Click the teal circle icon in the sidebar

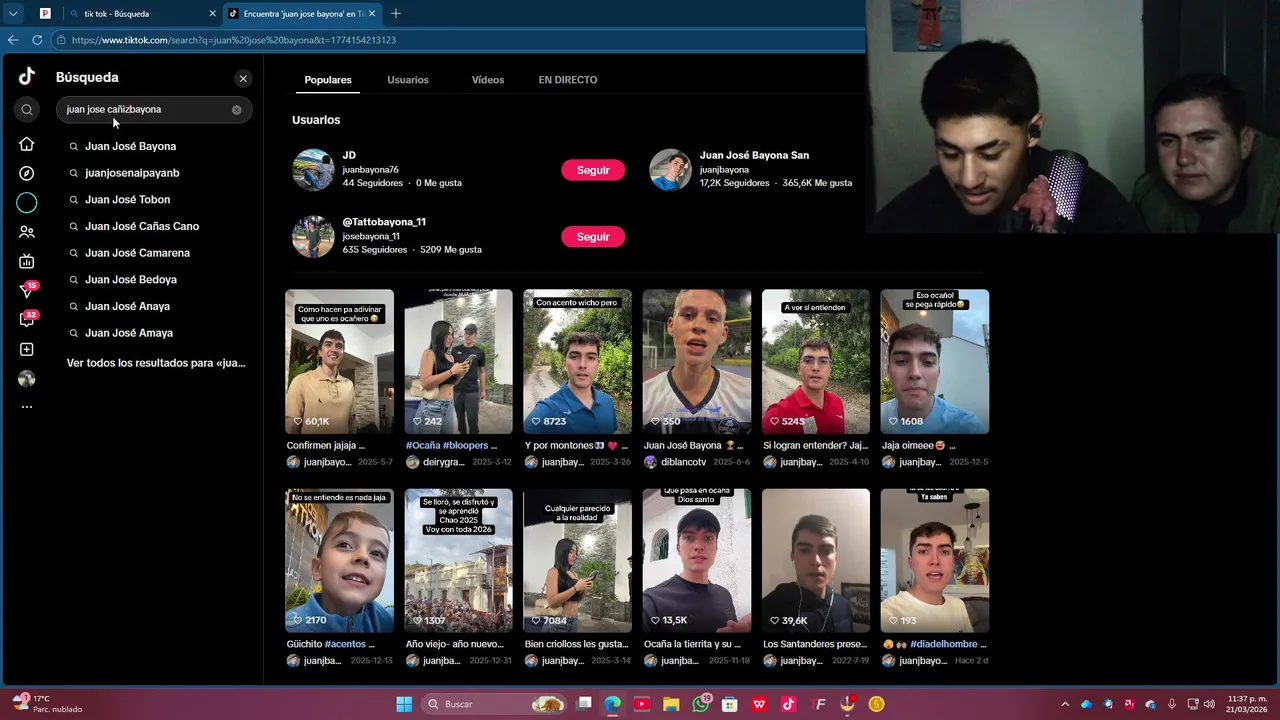27,203
